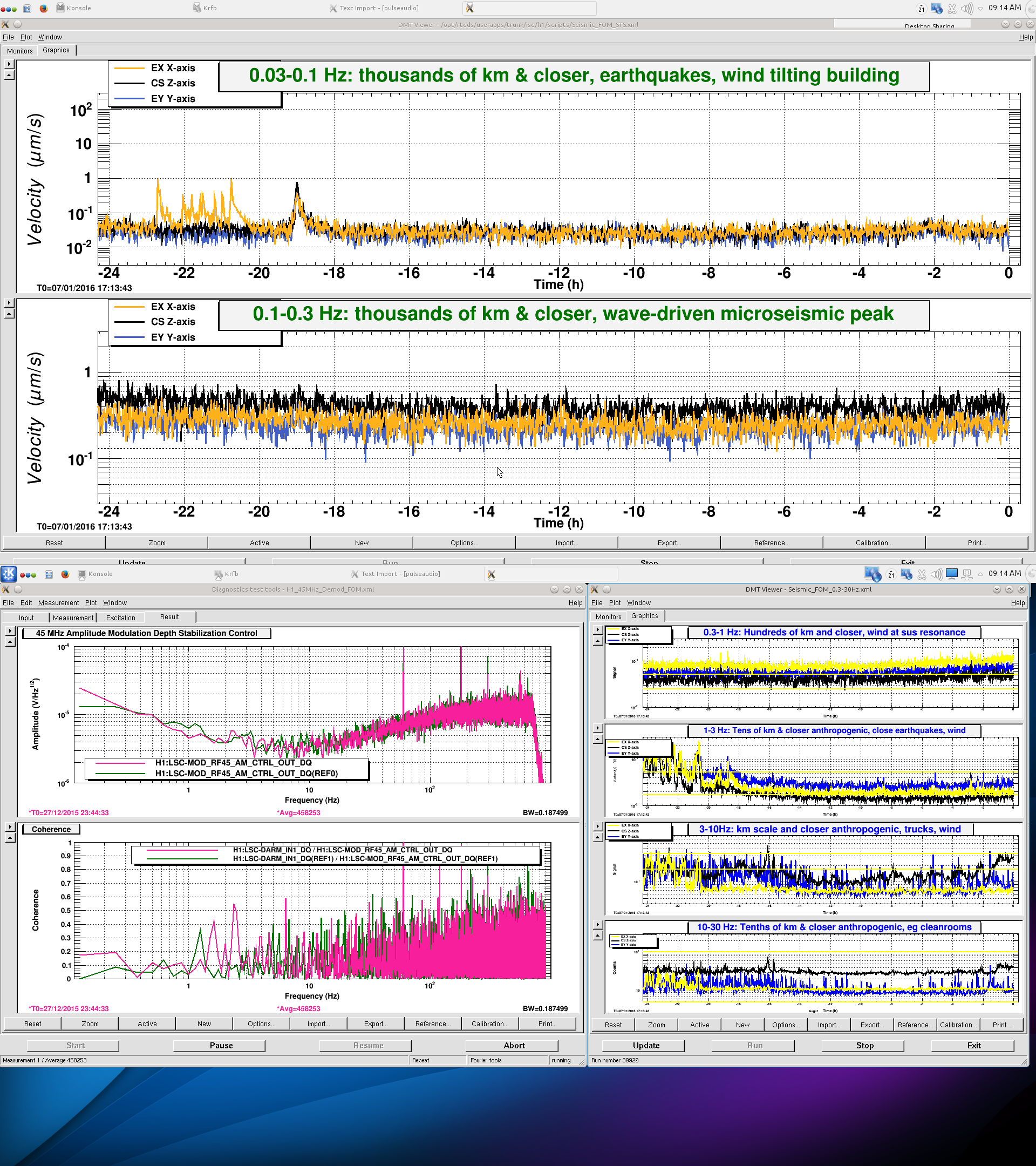Click the orange EX X-axis legend line
This screenshot has width=1036, height=1166.
[x=129, y=68]
